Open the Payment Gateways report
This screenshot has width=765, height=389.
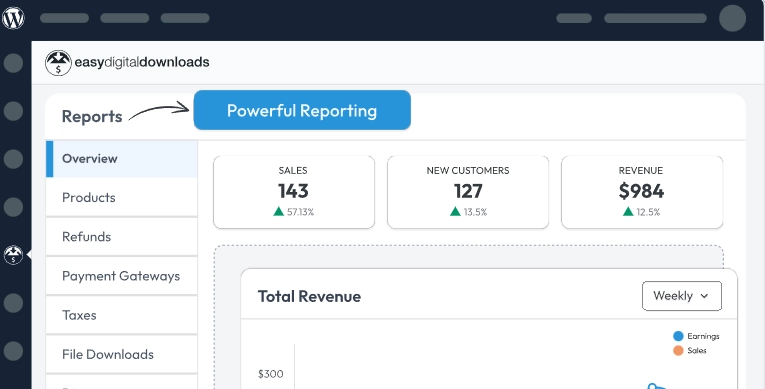pyautogui.click(x=121, y=276)
